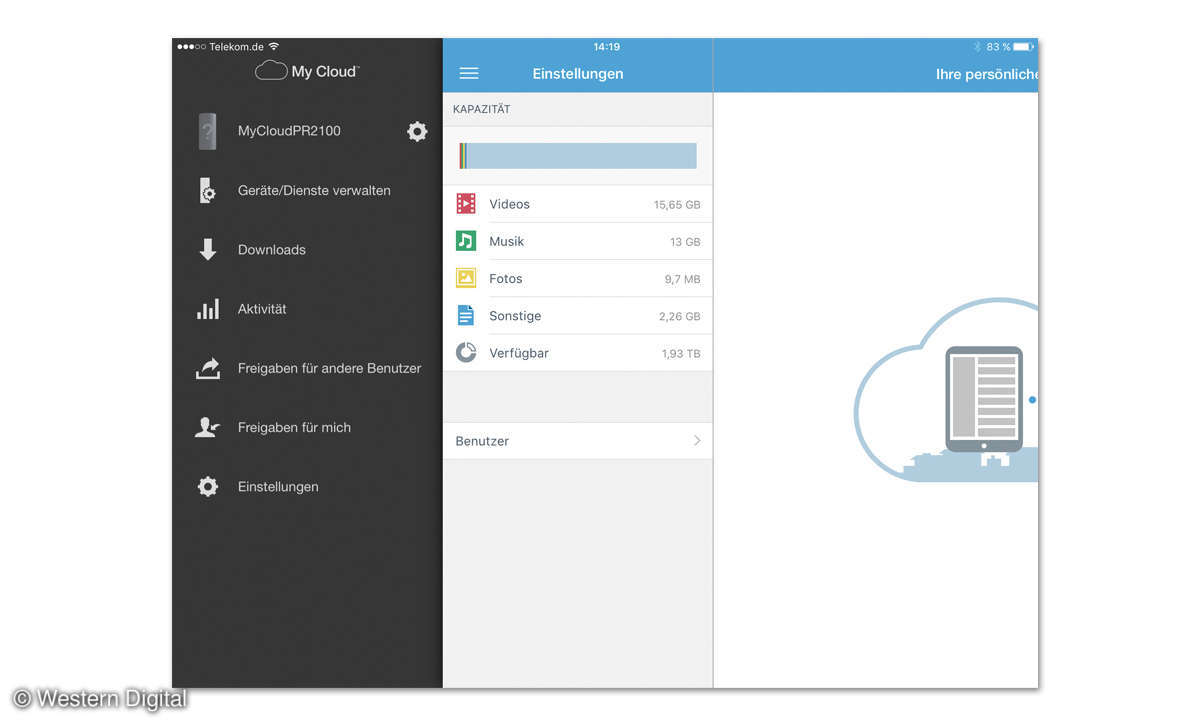Select the MyCloudPR2100 device icon
Image resolution: width=1200 pixels, height=720 pixels.
point(207,131)
